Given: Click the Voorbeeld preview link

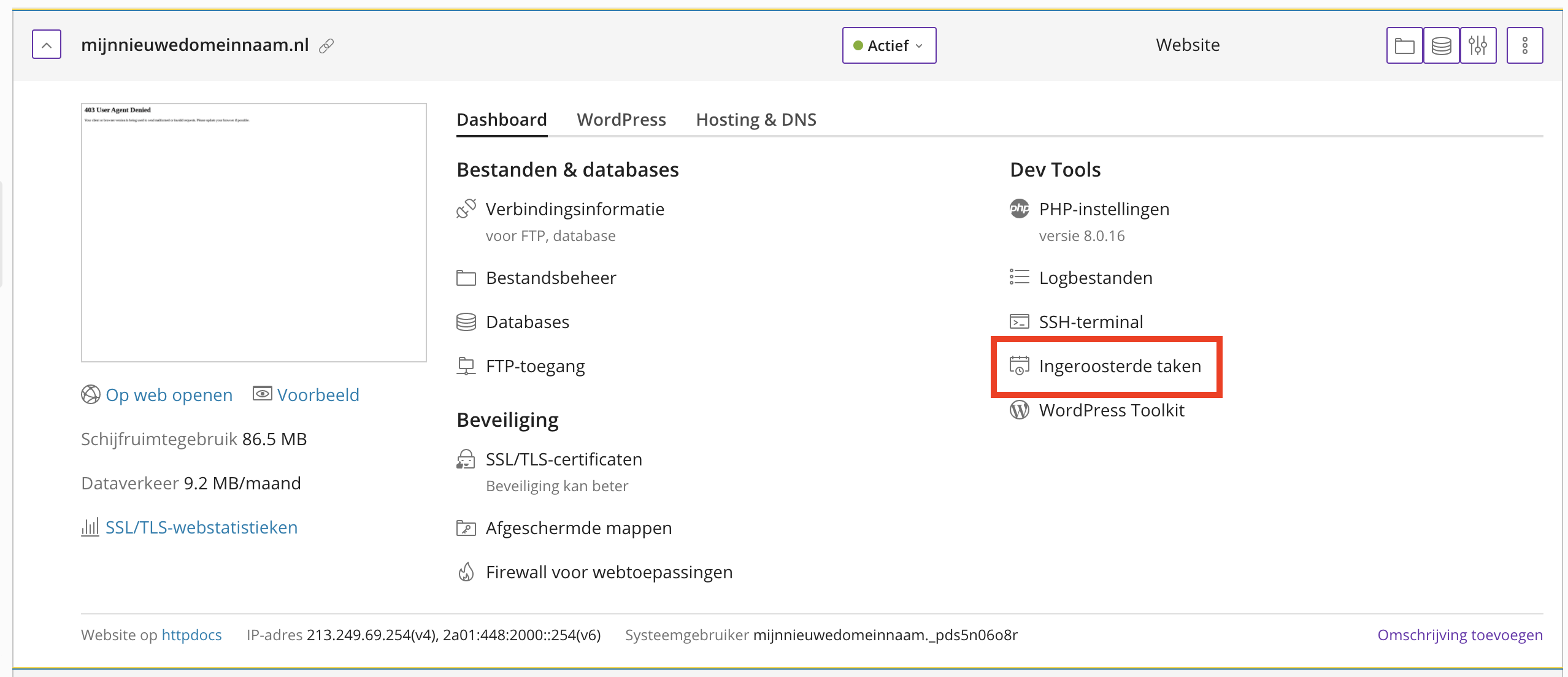Looking at the screenshot, I should point(318,395).
